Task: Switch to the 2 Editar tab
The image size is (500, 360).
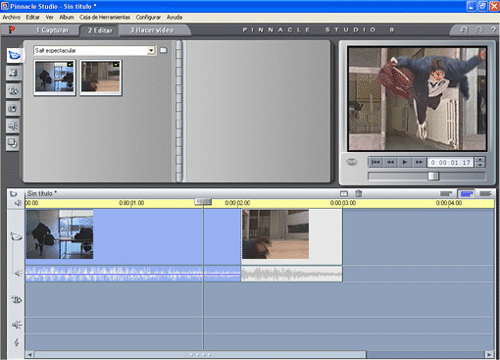Action: 100,31
